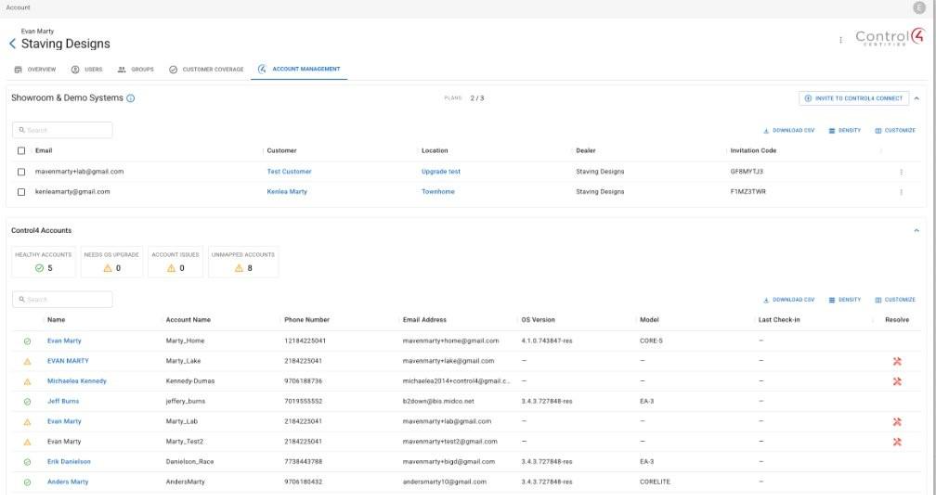Collapse the Control4 Accounts section
The image size is (936, 495).
tap(916, 230)
